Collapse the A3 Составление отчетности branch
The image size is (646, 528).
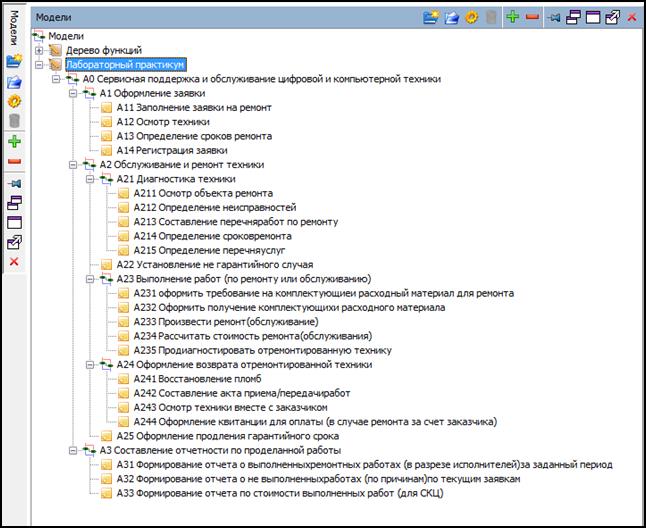73,451
